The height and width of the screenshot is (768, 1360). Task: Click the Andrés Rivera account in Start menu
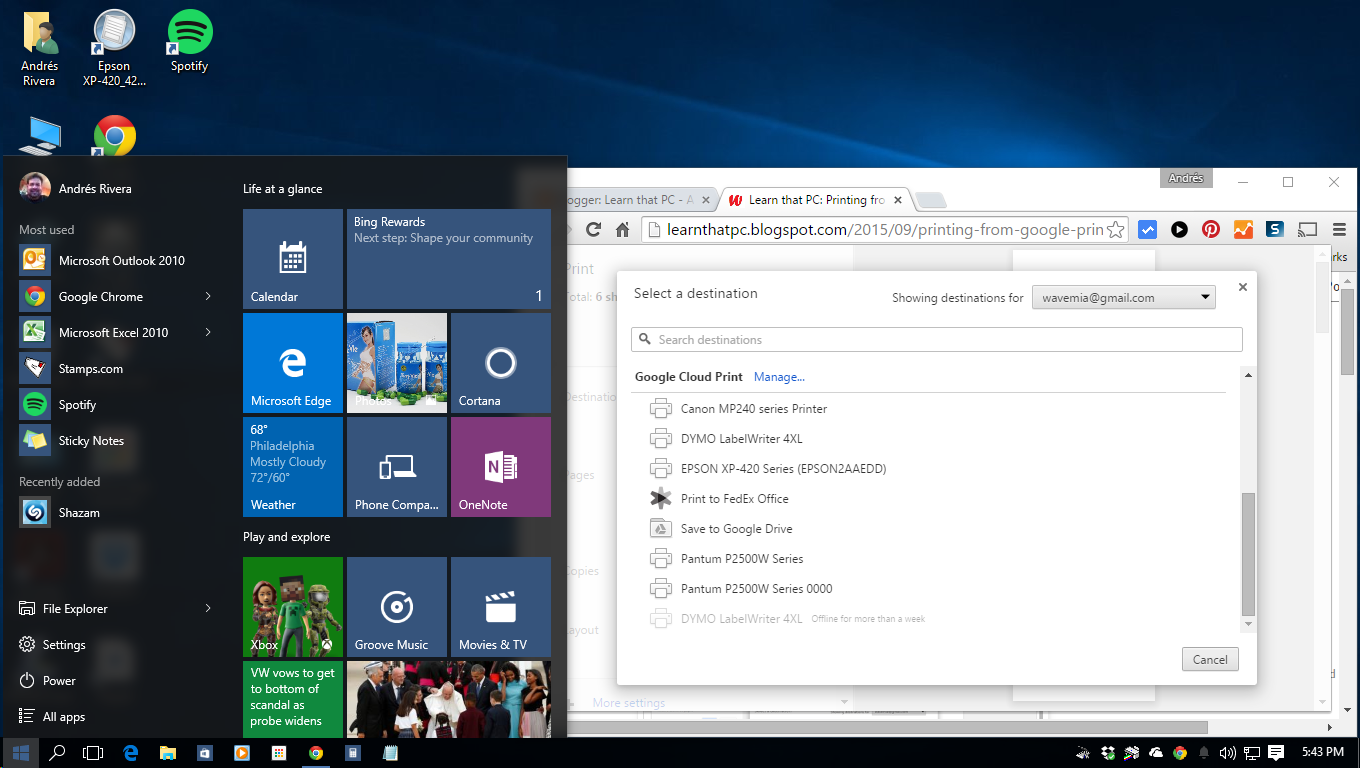coord(75,188)
